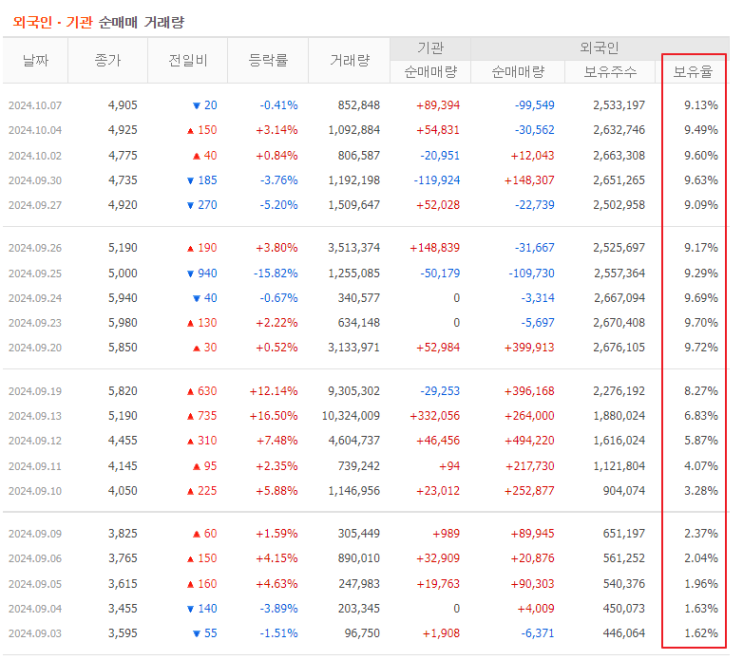This screenshot has width=743, height=660.
Task: Click the closing price 5,980
Action: tap(123, 322)
